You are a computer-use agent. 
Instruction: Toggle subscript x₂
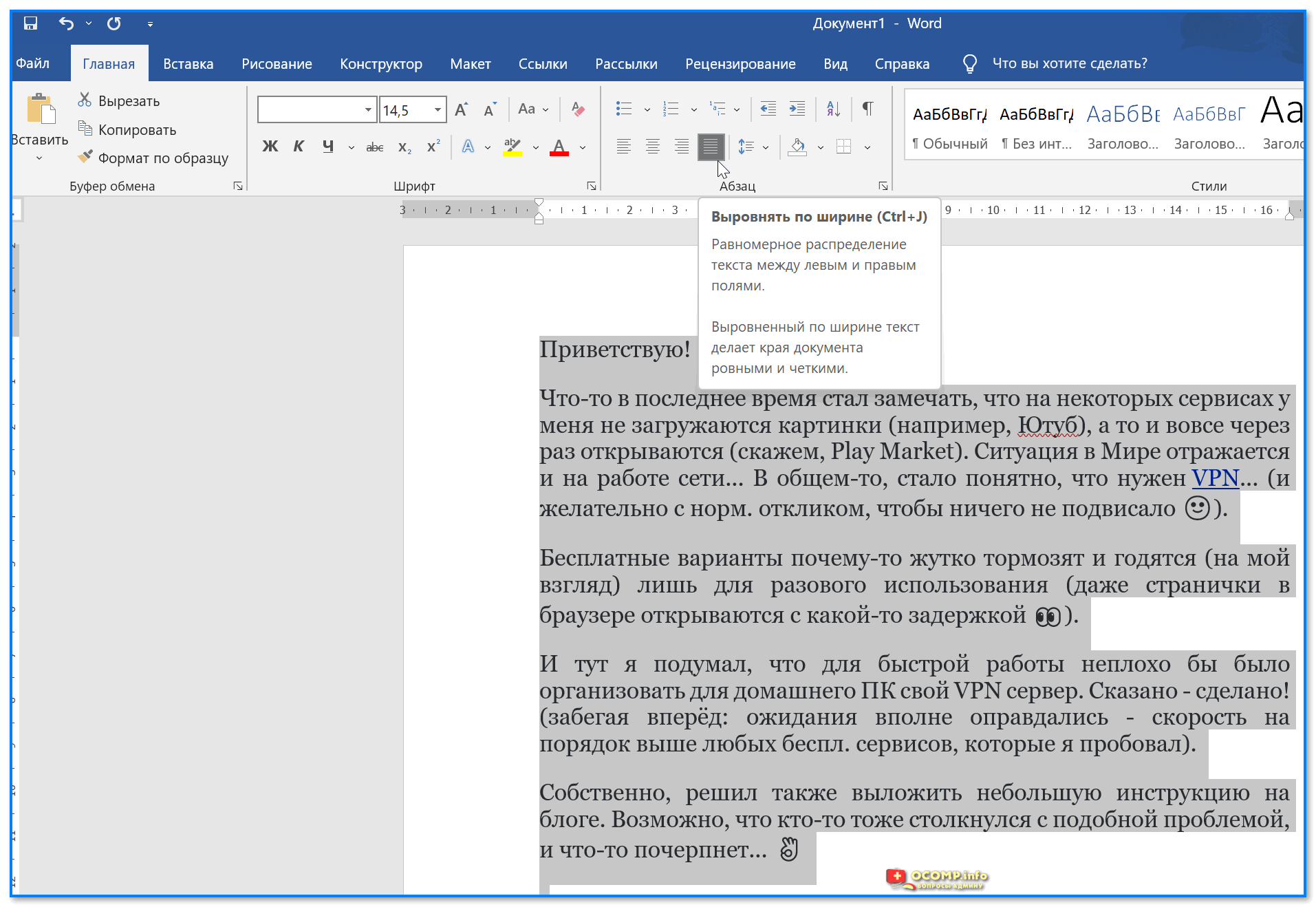coord(405,147)
